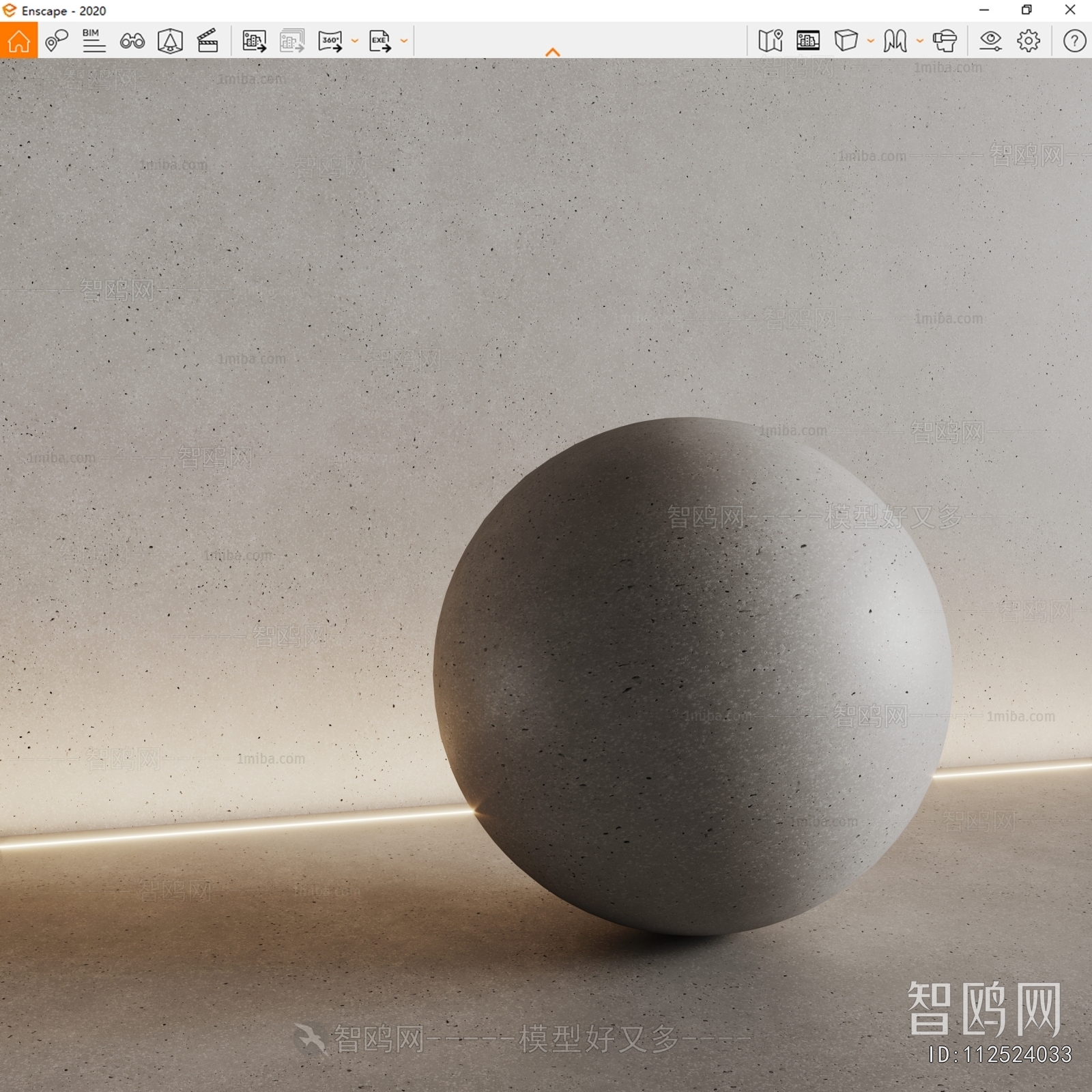Export a 360 panorama
Screen dimensions: 1092x1092
330,41
